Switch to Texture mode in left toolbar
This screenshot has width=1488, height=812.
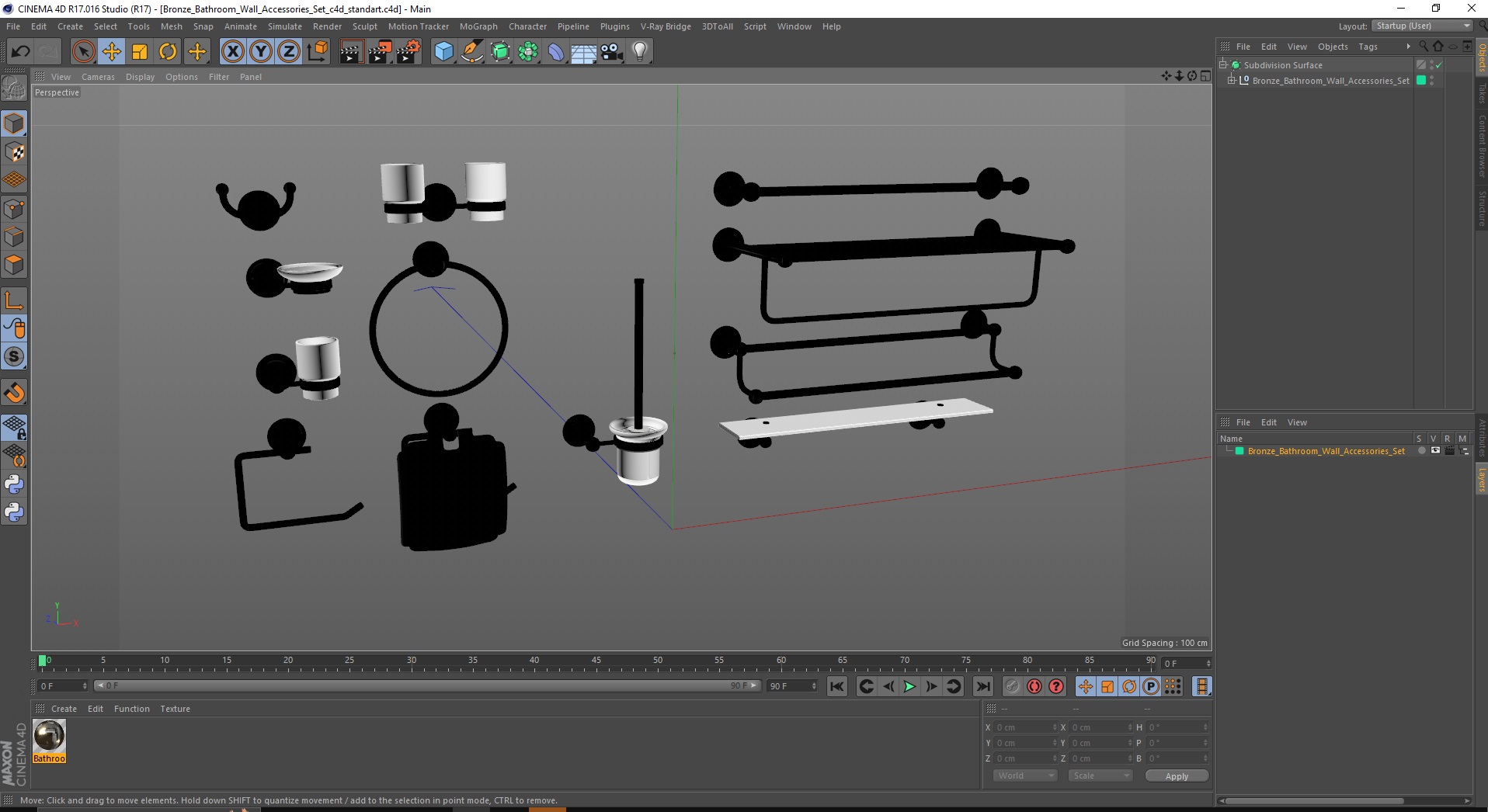click(x=14, y=152)
